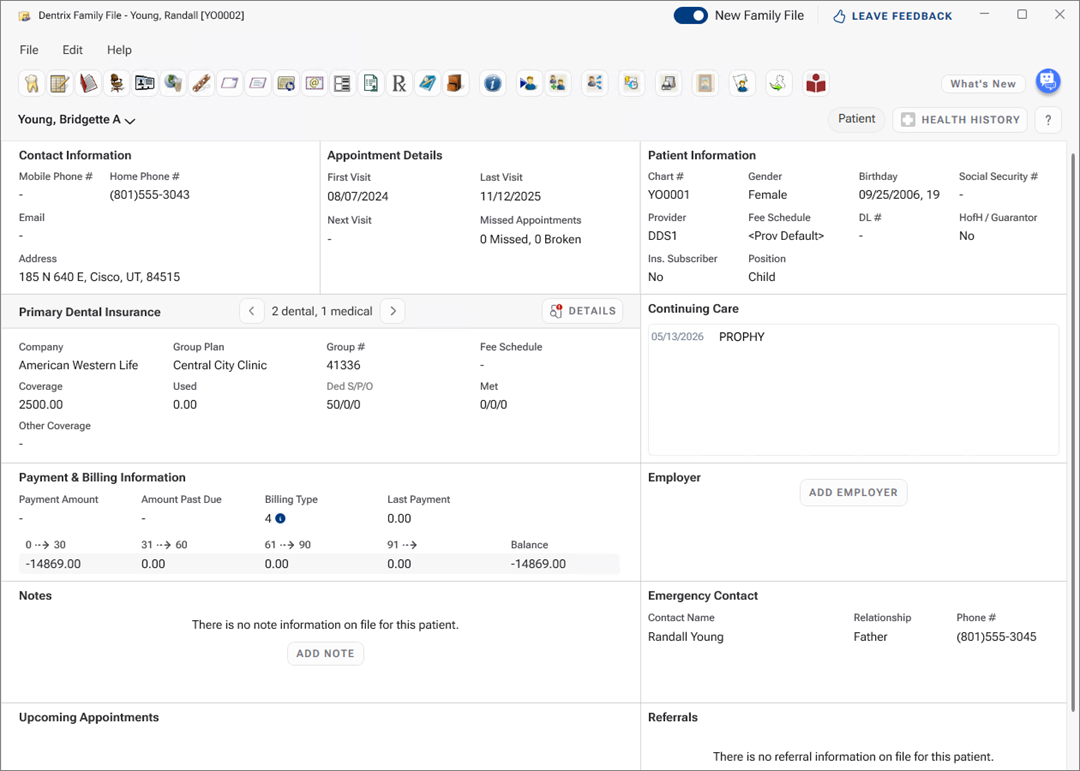This screenshot has height=771, width=1080.
Task: Open the tooth chart icon
Action: tap(31, 84)
